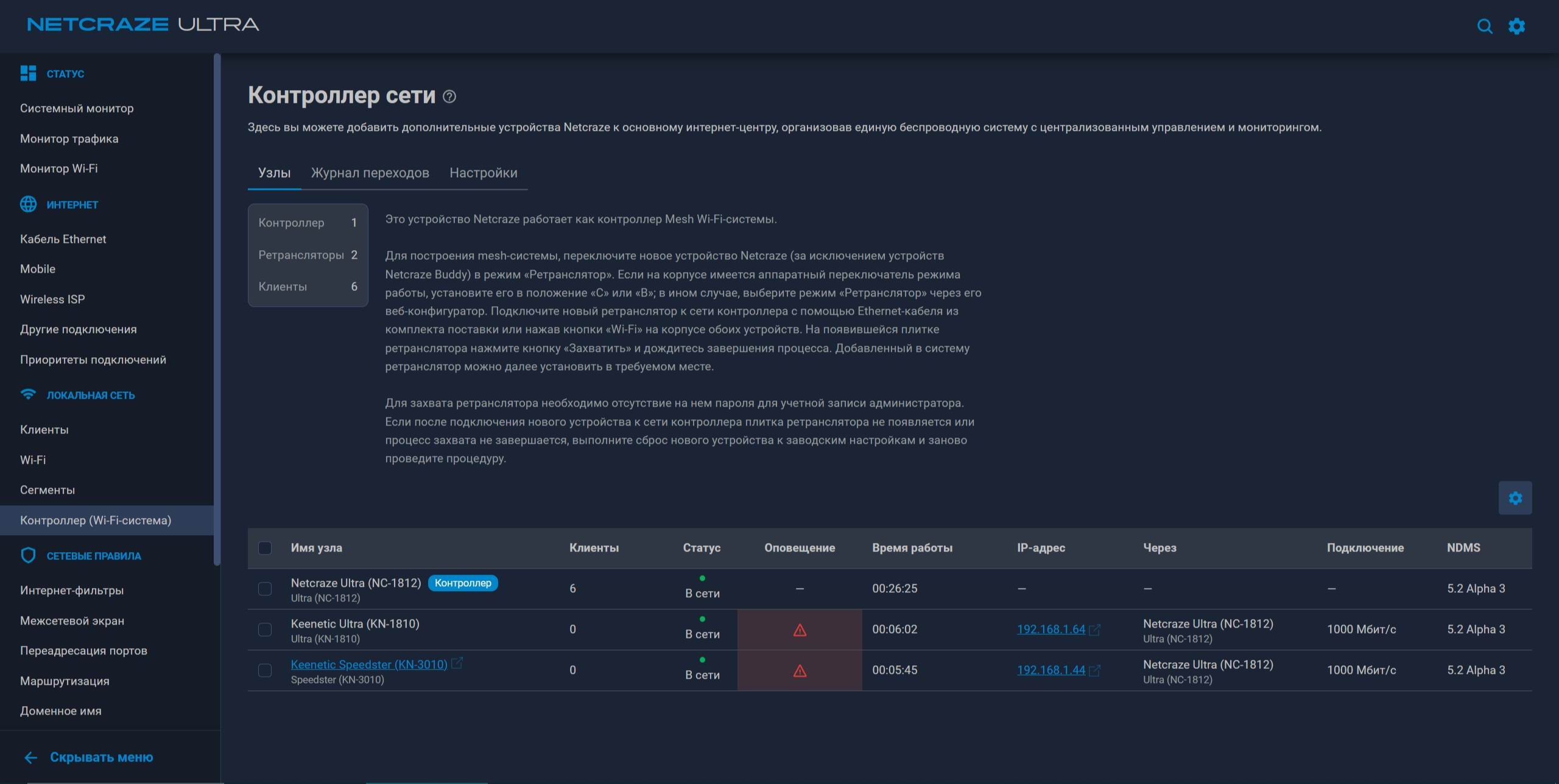Check the Netcraze Ultra (NC-1812) row checkbox
This screenshot has height=784, width=1559.
tap(265, 589)
